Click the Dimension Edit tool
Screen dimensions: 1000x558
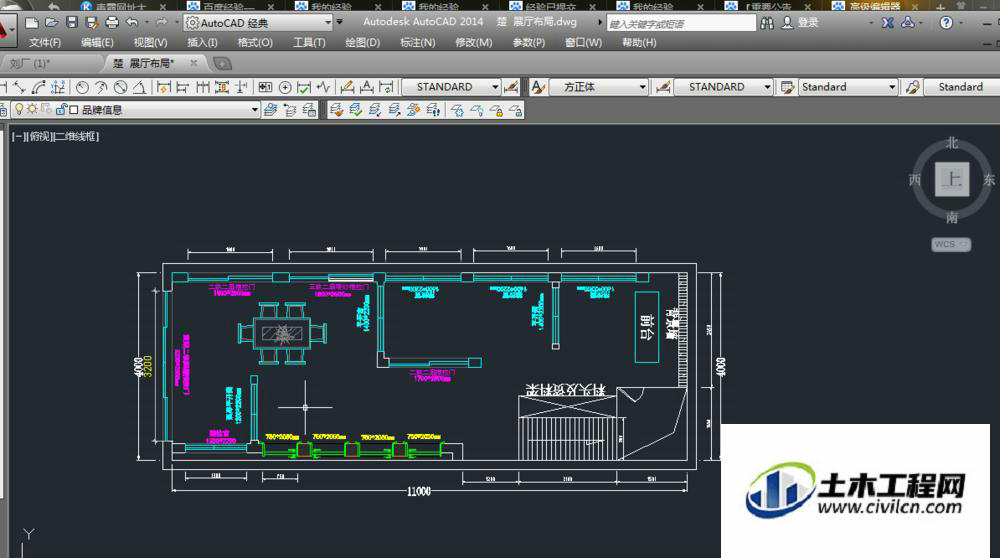click(347, 87)
